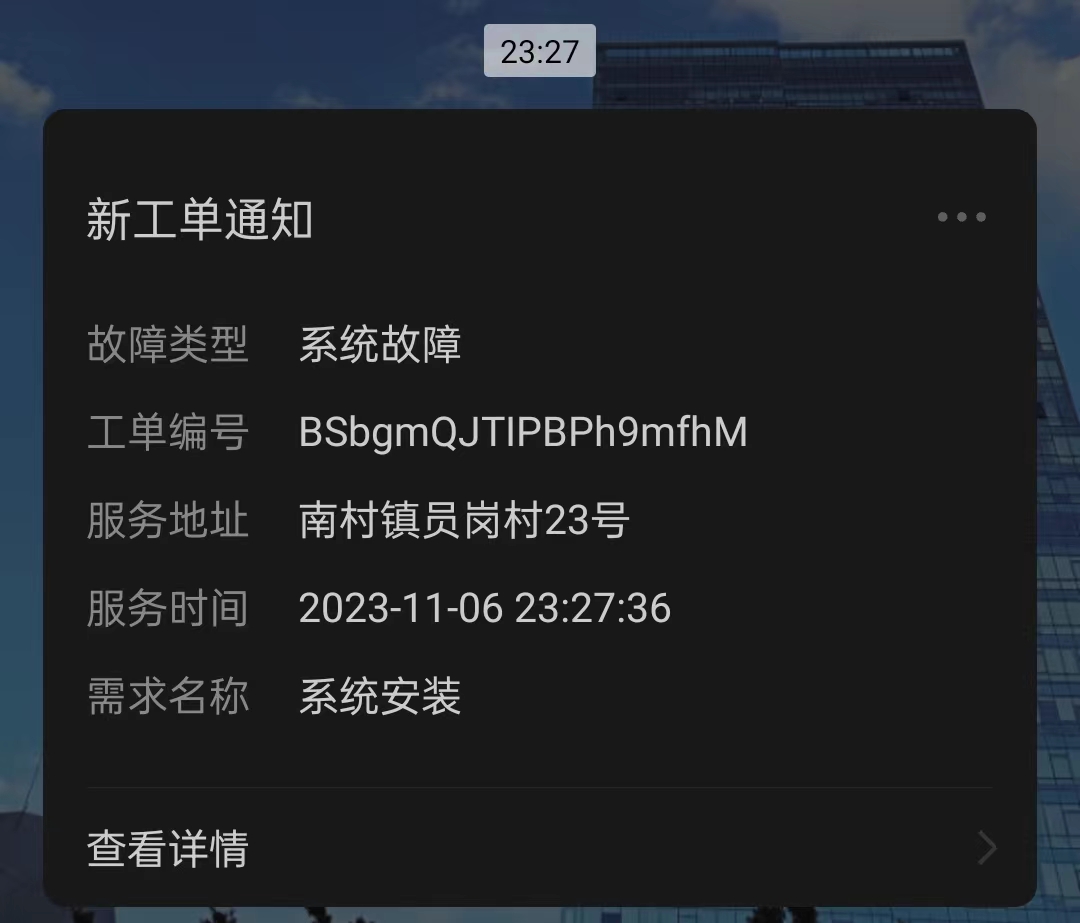Tap the 需求名称 field label

pyautogui.click(x=167, y=696)
